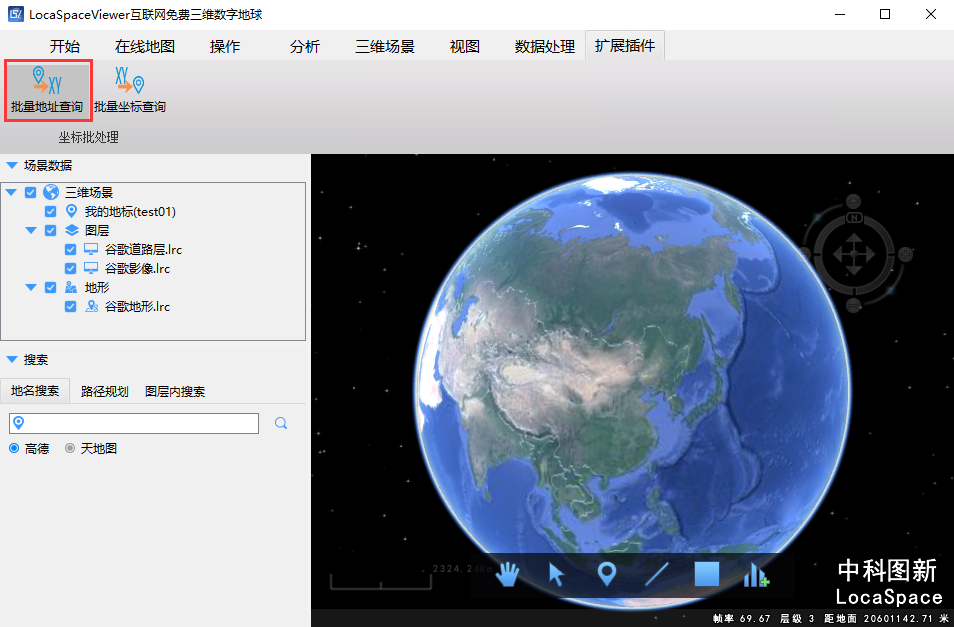
Task: Choose the placemark pin tool
Action: pos(606,574)
